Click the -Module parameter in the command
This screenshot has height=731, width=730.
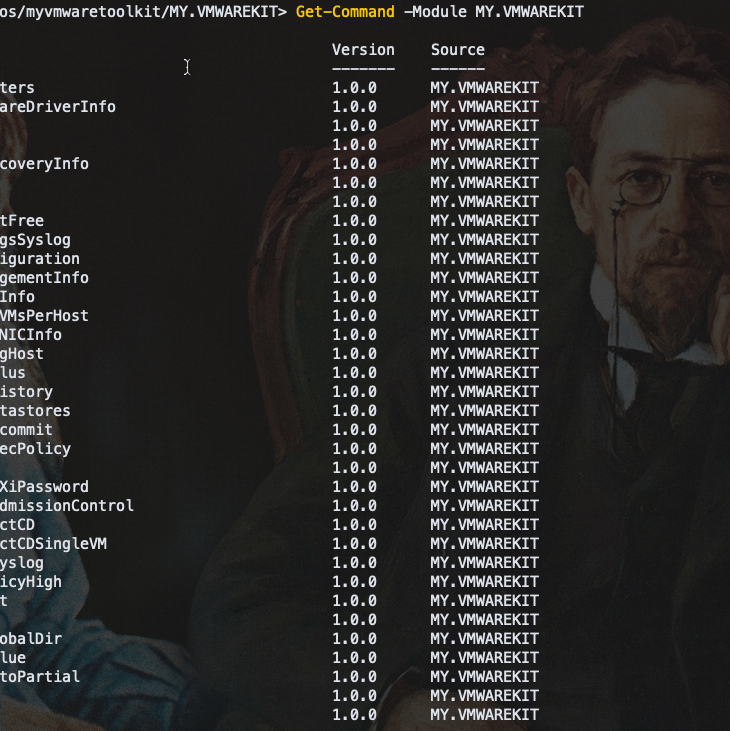click(x=434, y=11)
